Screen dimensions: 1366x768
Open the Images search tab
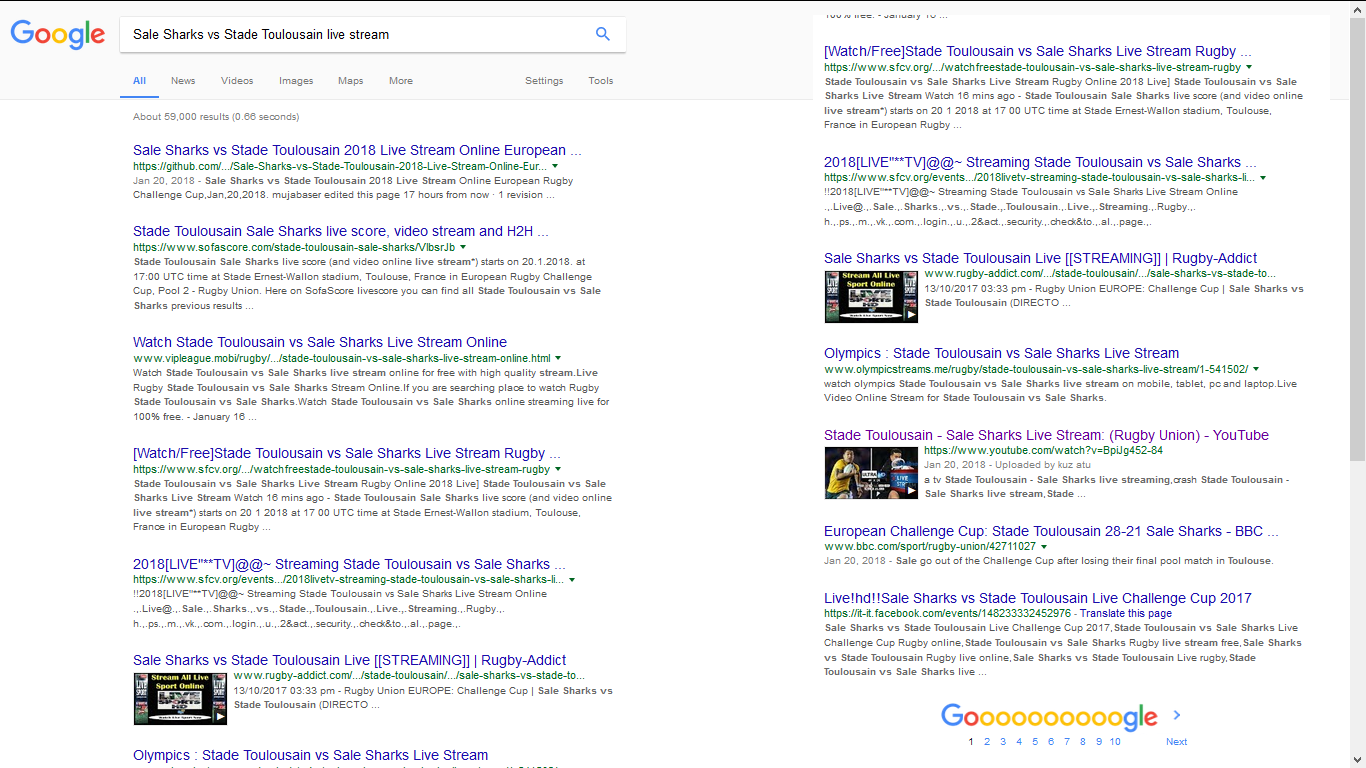click(296, 81)
